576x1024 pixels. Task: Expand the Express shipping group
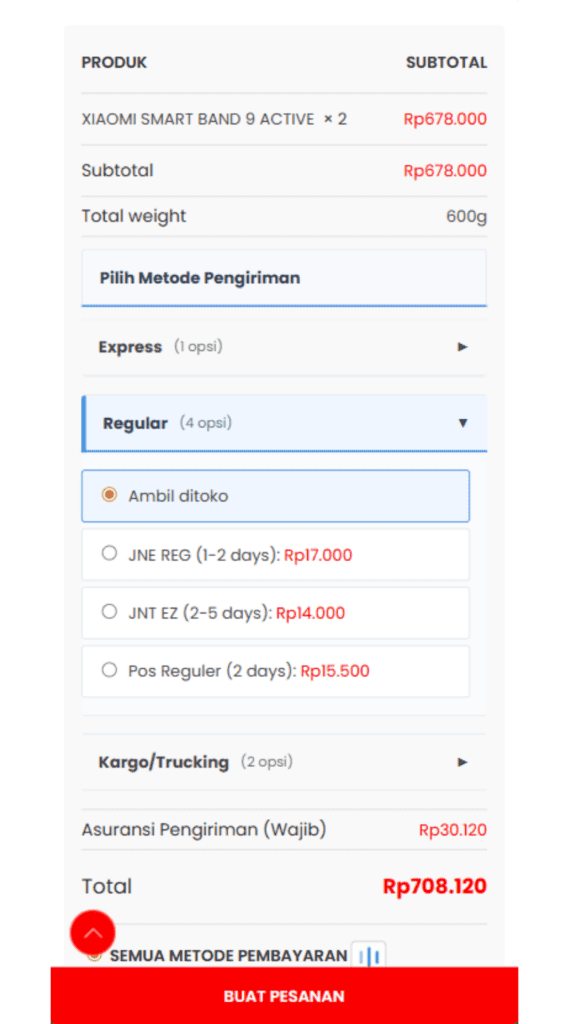tap(284, 347)
